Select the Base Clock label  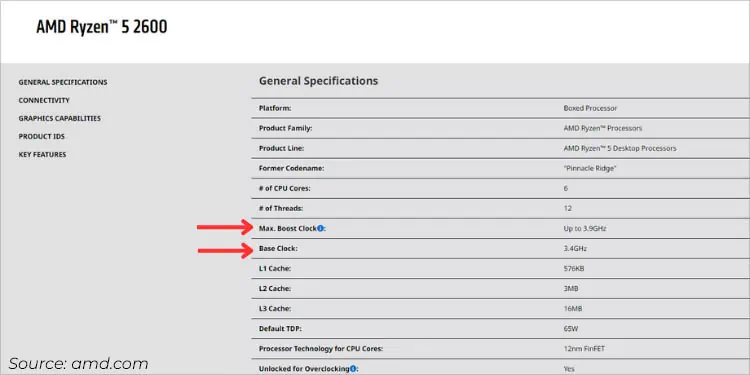click(278, 249)
